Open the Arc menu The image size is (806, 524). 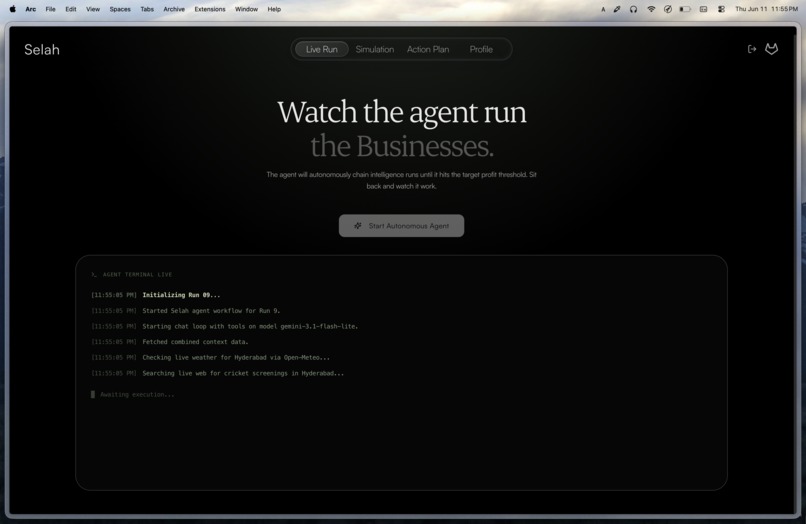[x=31, y=9]
